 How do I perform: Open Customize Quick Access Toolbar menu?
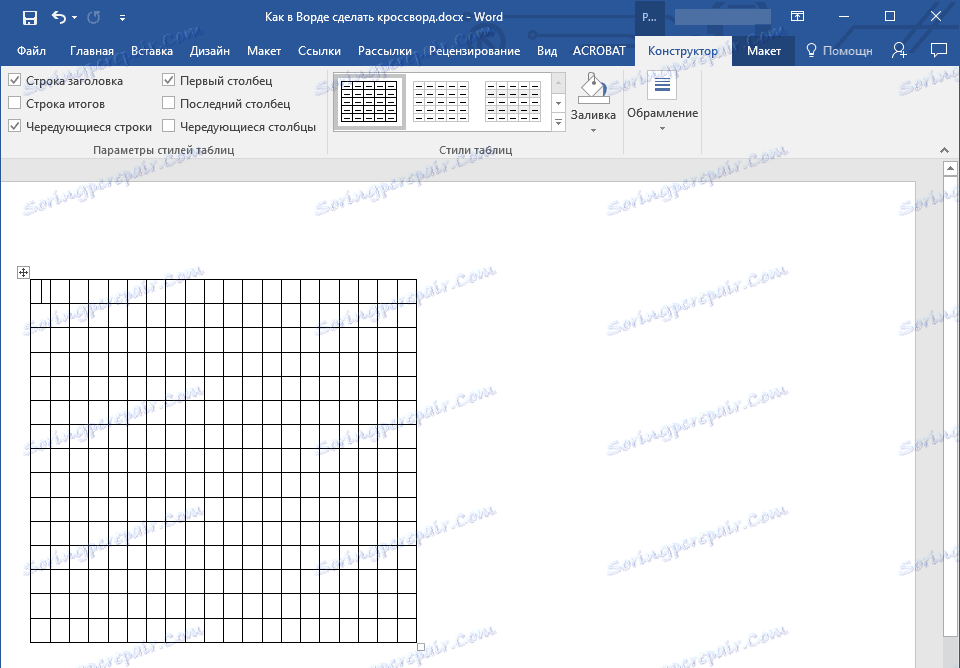point(122,18)
